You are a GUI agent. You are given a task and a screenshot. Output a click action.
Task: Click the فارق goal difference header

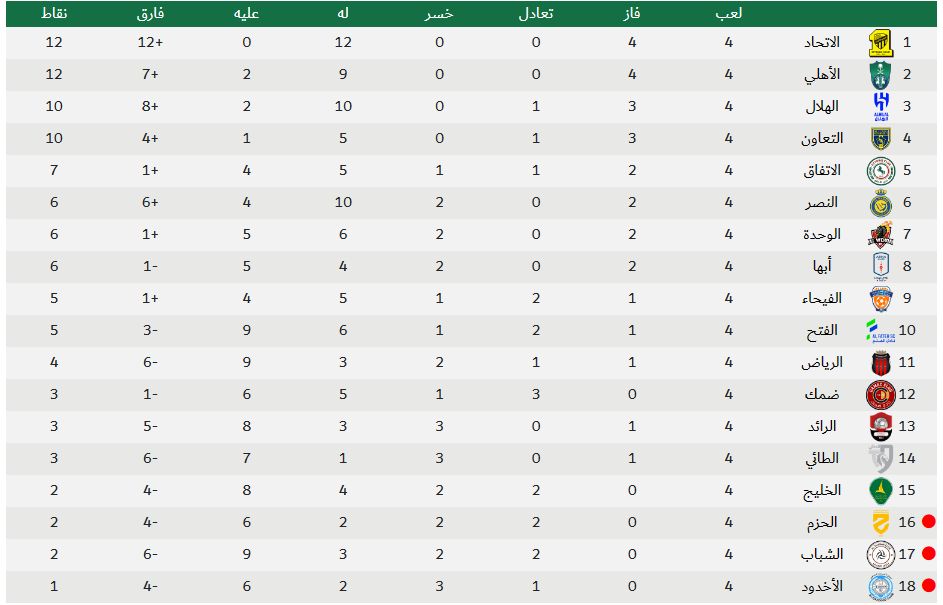(150, 14)
